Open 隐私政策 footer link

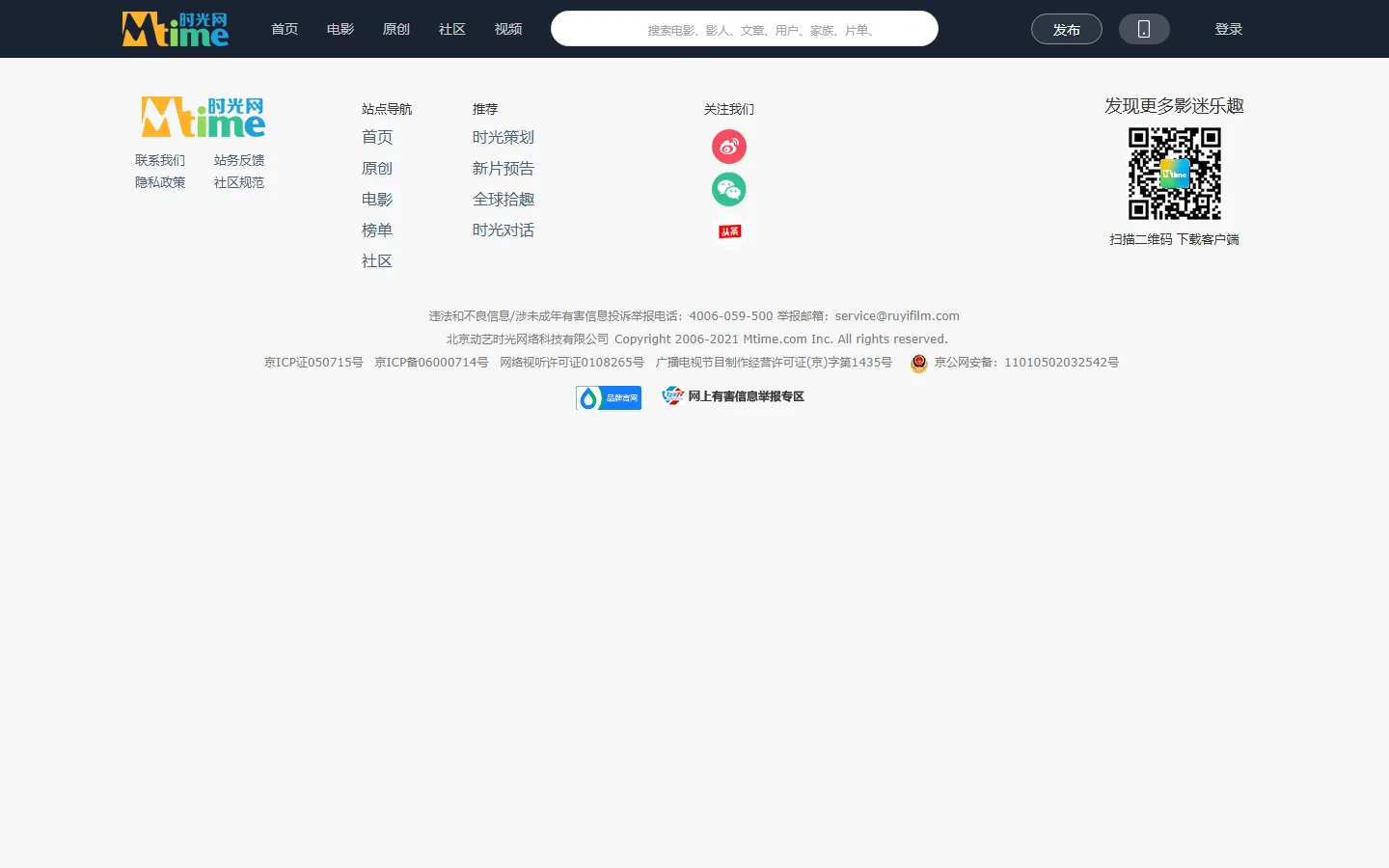[160, 182]
